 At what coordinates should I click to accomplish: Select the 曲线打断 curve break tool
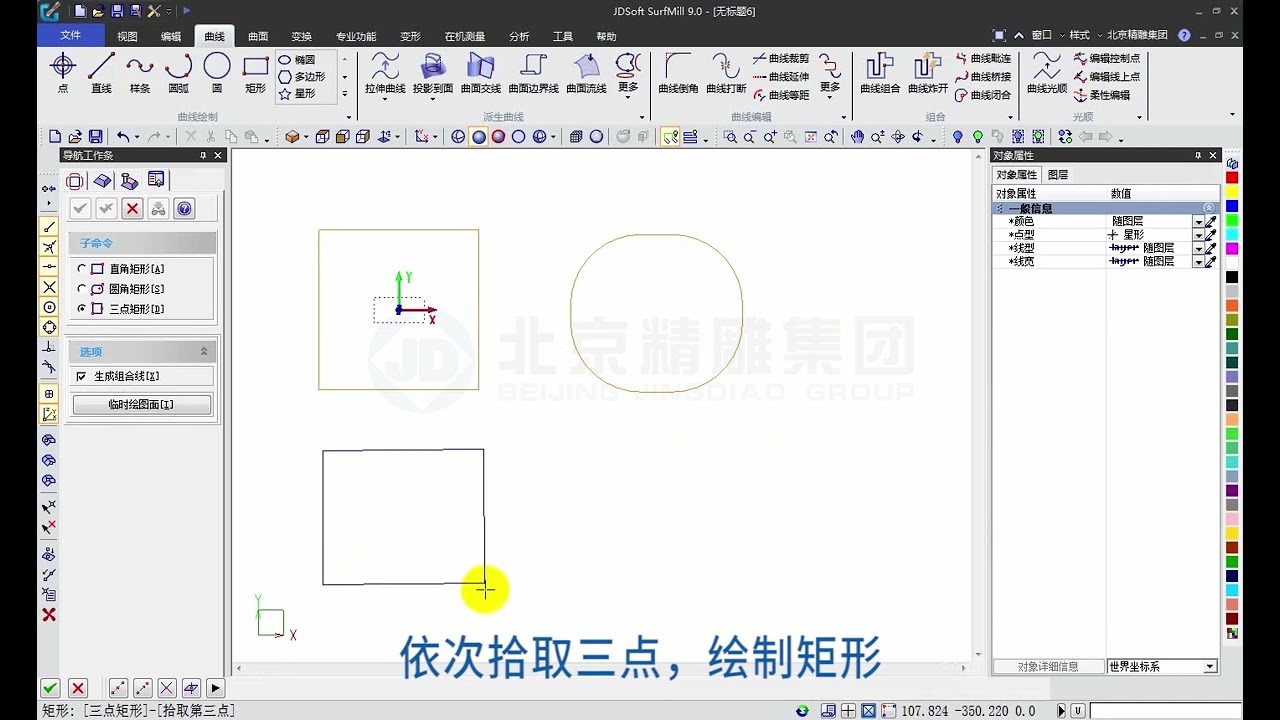726,74
